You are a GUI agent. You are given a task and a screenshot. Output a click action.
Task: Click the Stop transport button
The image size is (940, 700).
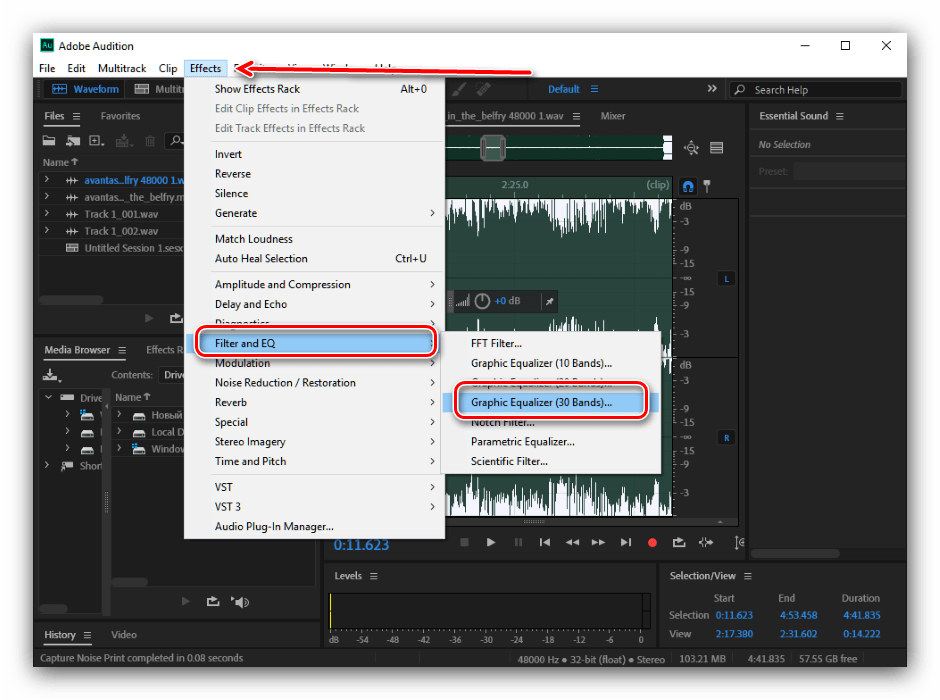464,542
